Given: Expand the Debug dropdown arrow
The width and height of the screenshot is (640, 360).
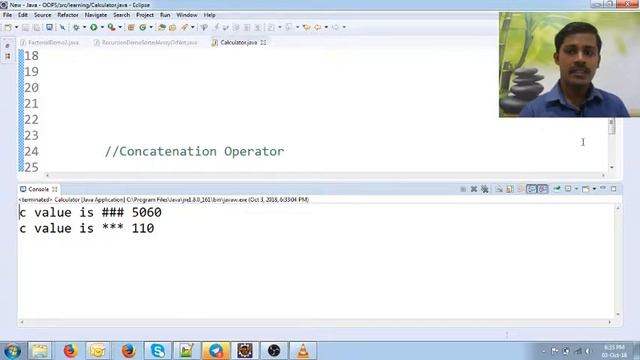Looking at the screenshot, I should click(x=84, y=27).
